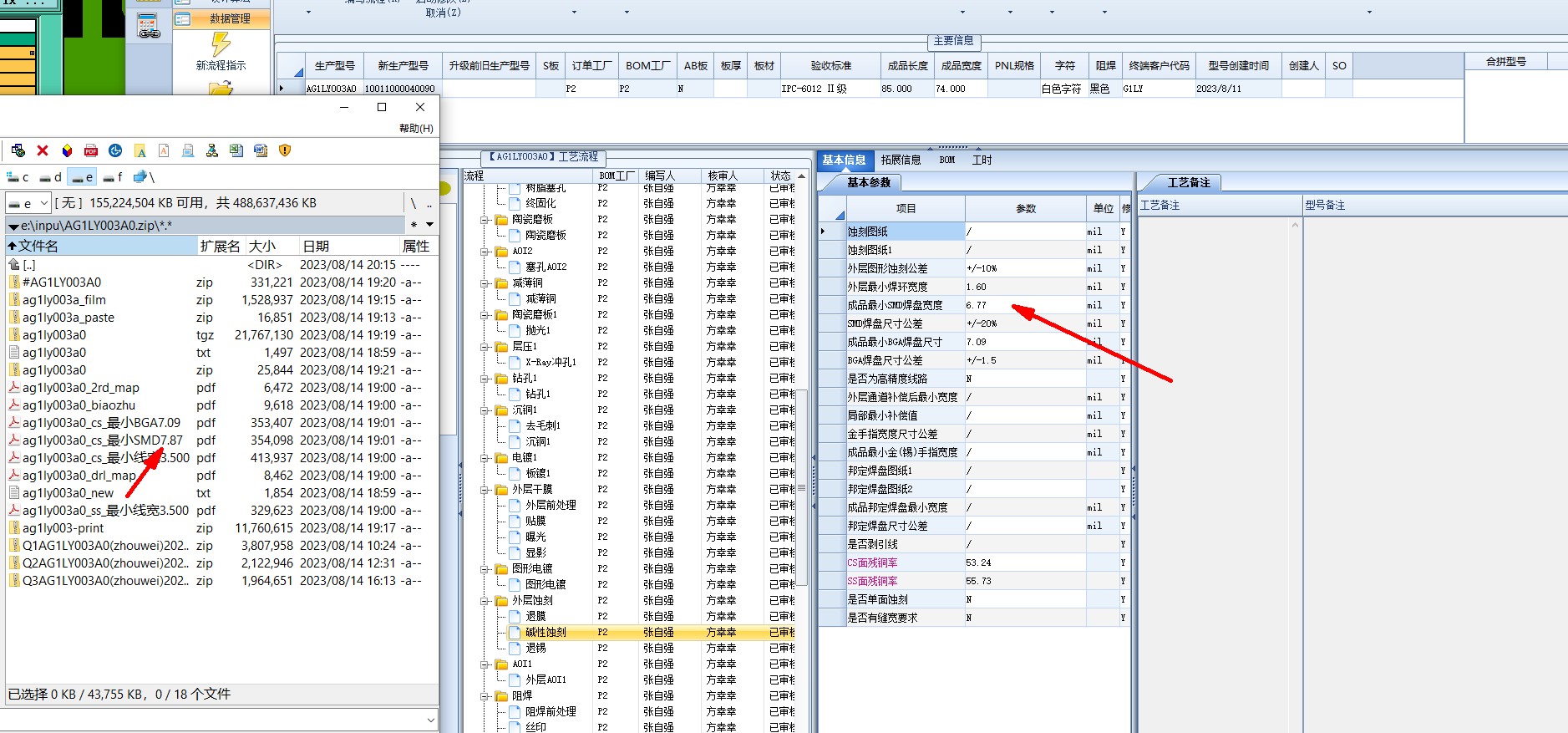
Task: Click the 成品最小SMD焊盘宽度 value cell 6.77
Action: coord(1025,305)
